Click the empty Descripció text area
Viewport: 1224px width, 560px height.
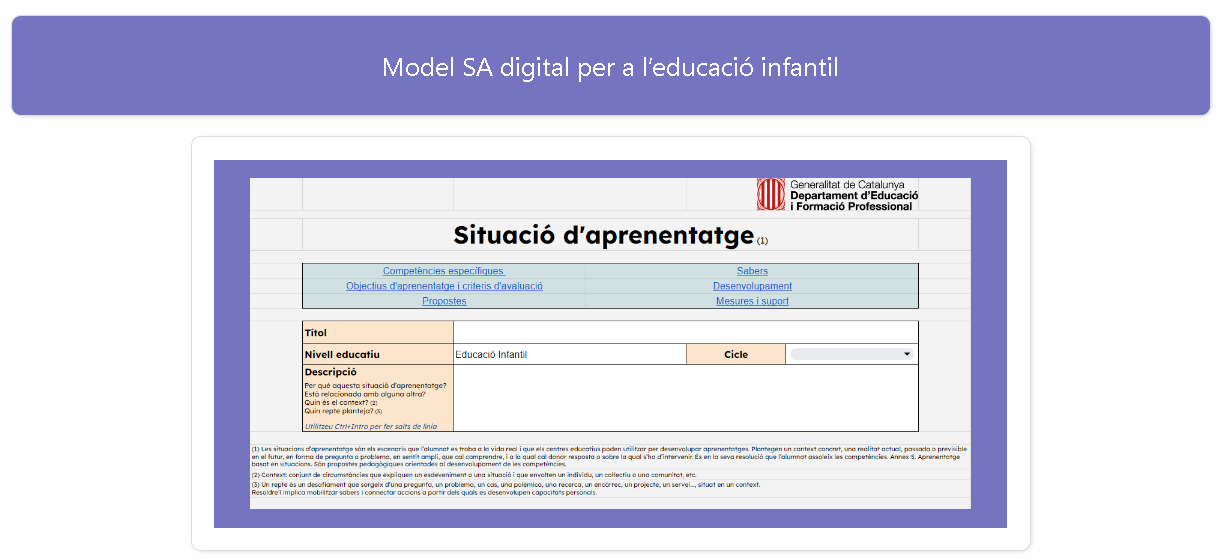[x=685, y=398]
